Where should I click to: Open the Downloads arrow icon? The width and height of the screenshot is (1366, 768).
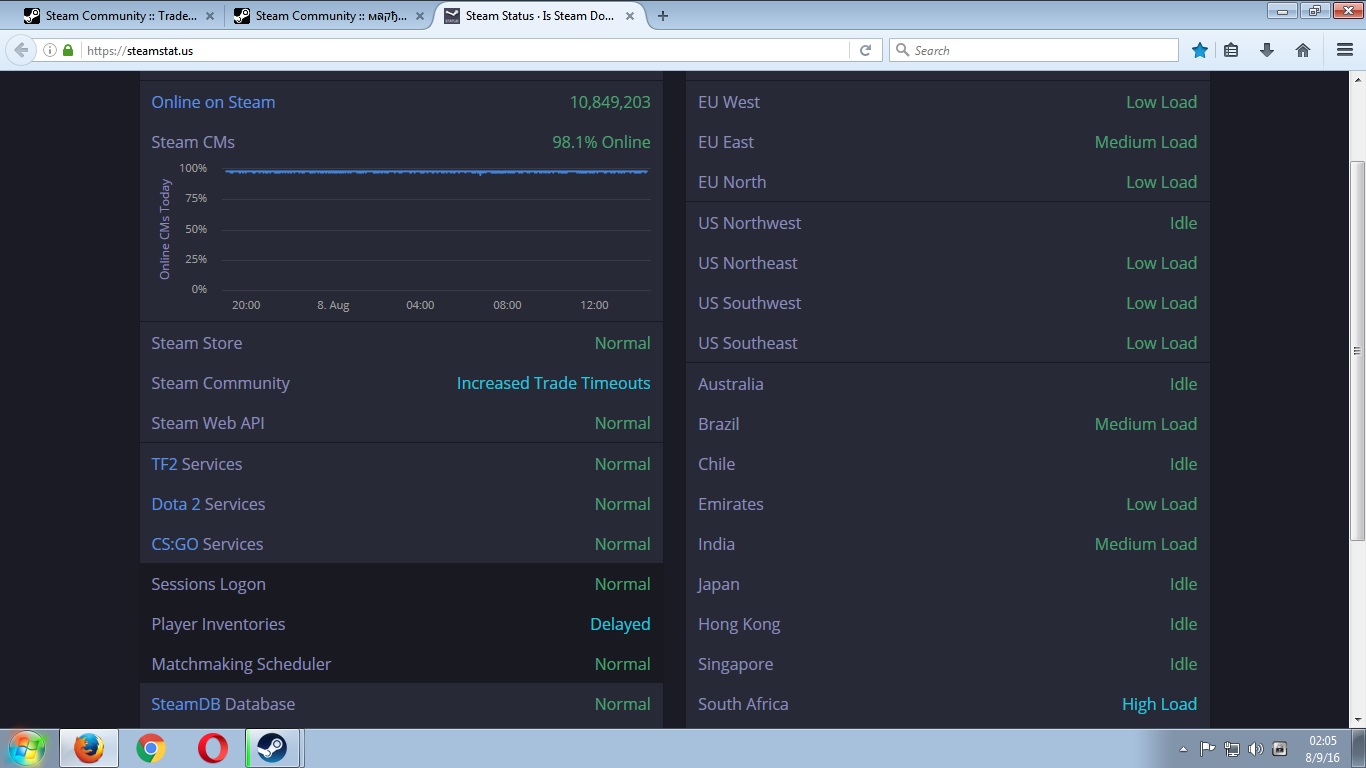[1266, 50]
